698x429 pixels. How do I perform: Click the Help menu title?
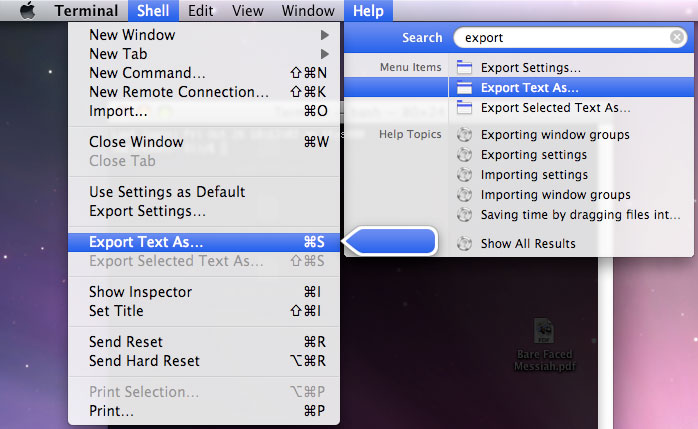click(368, 10)
